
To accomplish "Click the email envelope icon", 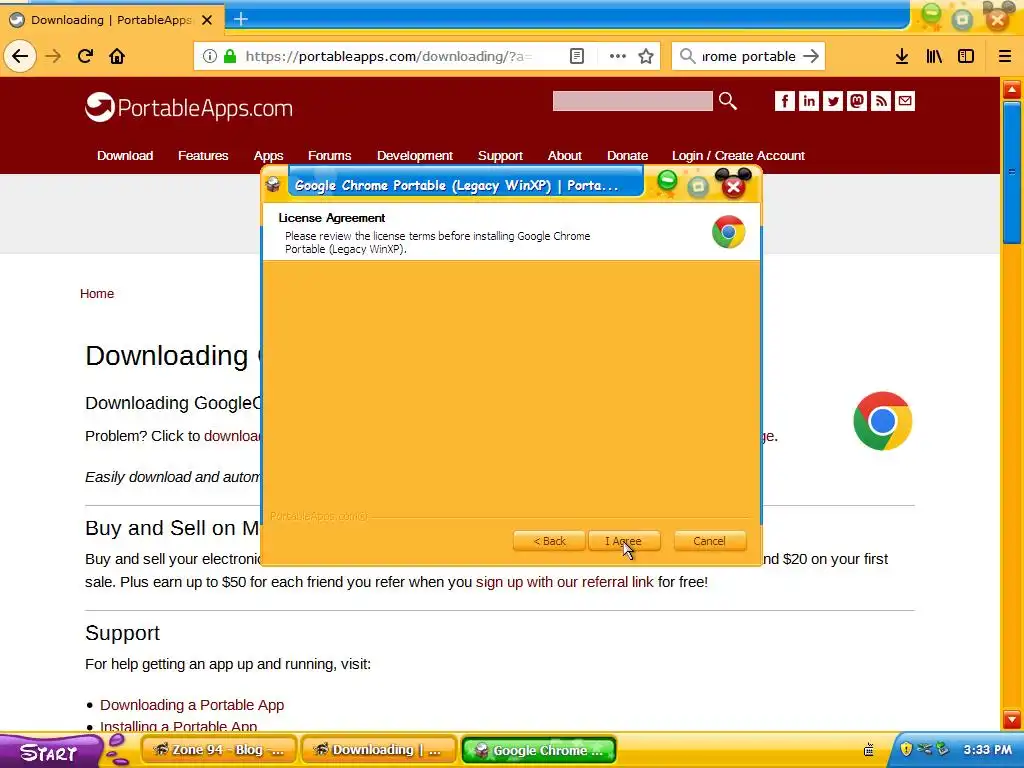I will 905,101.
